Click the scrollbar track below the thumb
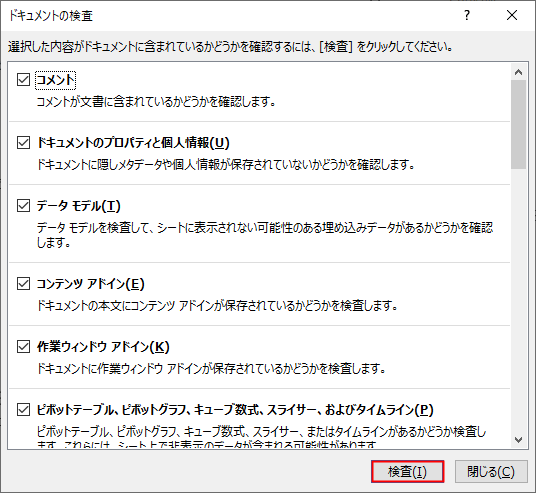 [519, 300]
